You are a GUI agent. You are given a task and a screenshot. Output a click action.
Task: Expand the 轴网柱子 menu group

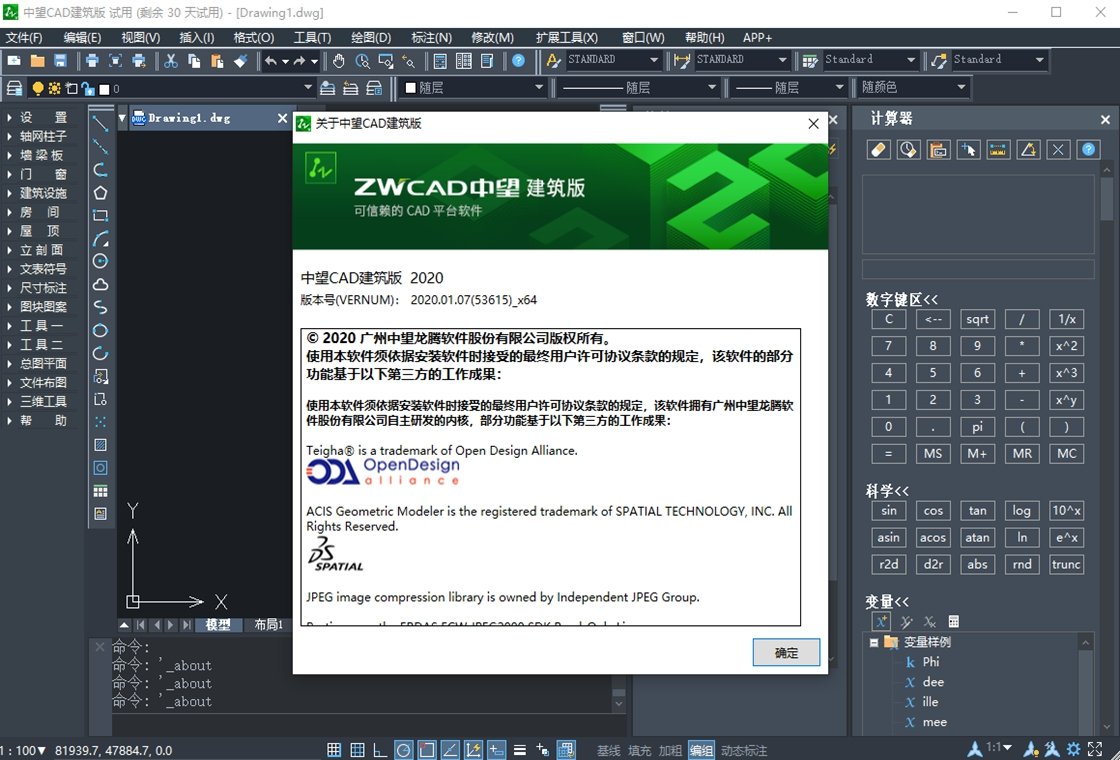(x=37, y=136)
